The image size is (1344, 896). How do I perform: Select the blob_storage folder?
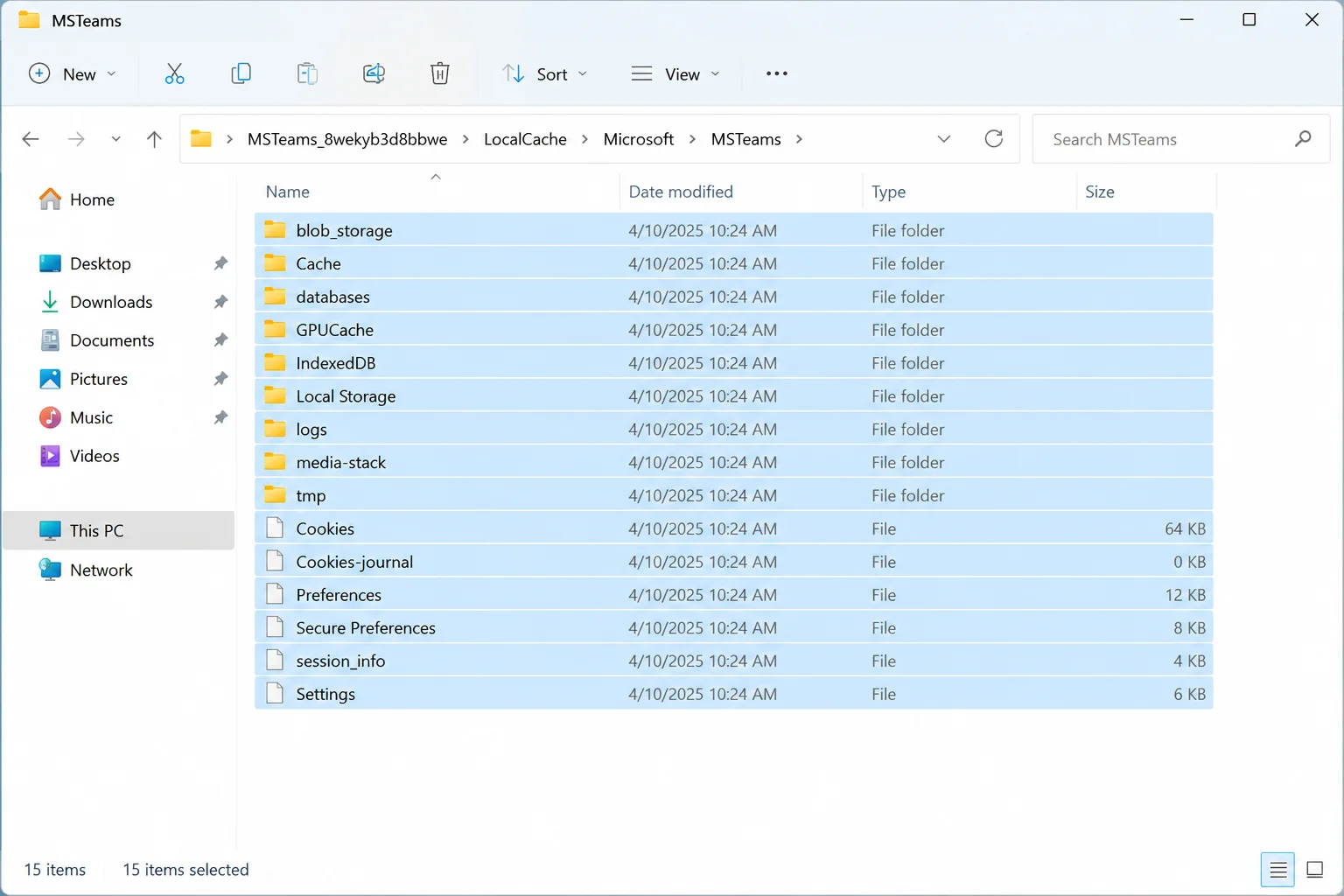tap(734, 230)
